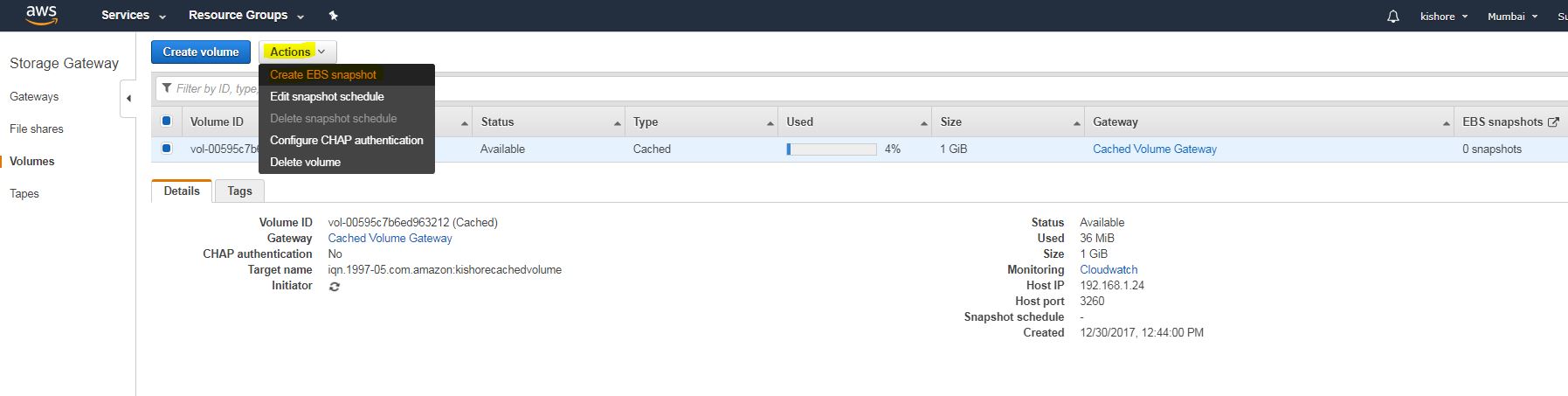
Task: Switch to the Tags tab
Action: click(239, 191)
